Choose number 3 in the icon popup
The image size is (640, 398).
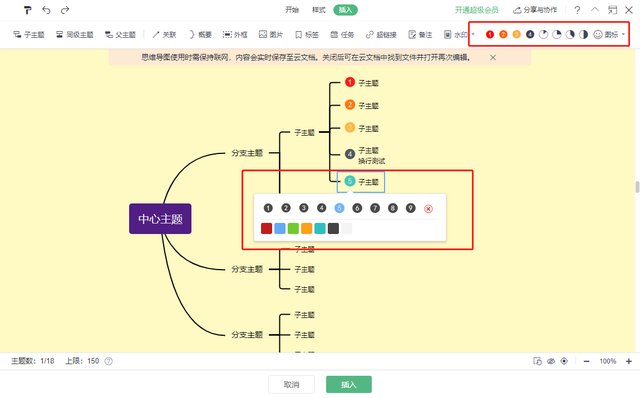click(x=304, y=208)
